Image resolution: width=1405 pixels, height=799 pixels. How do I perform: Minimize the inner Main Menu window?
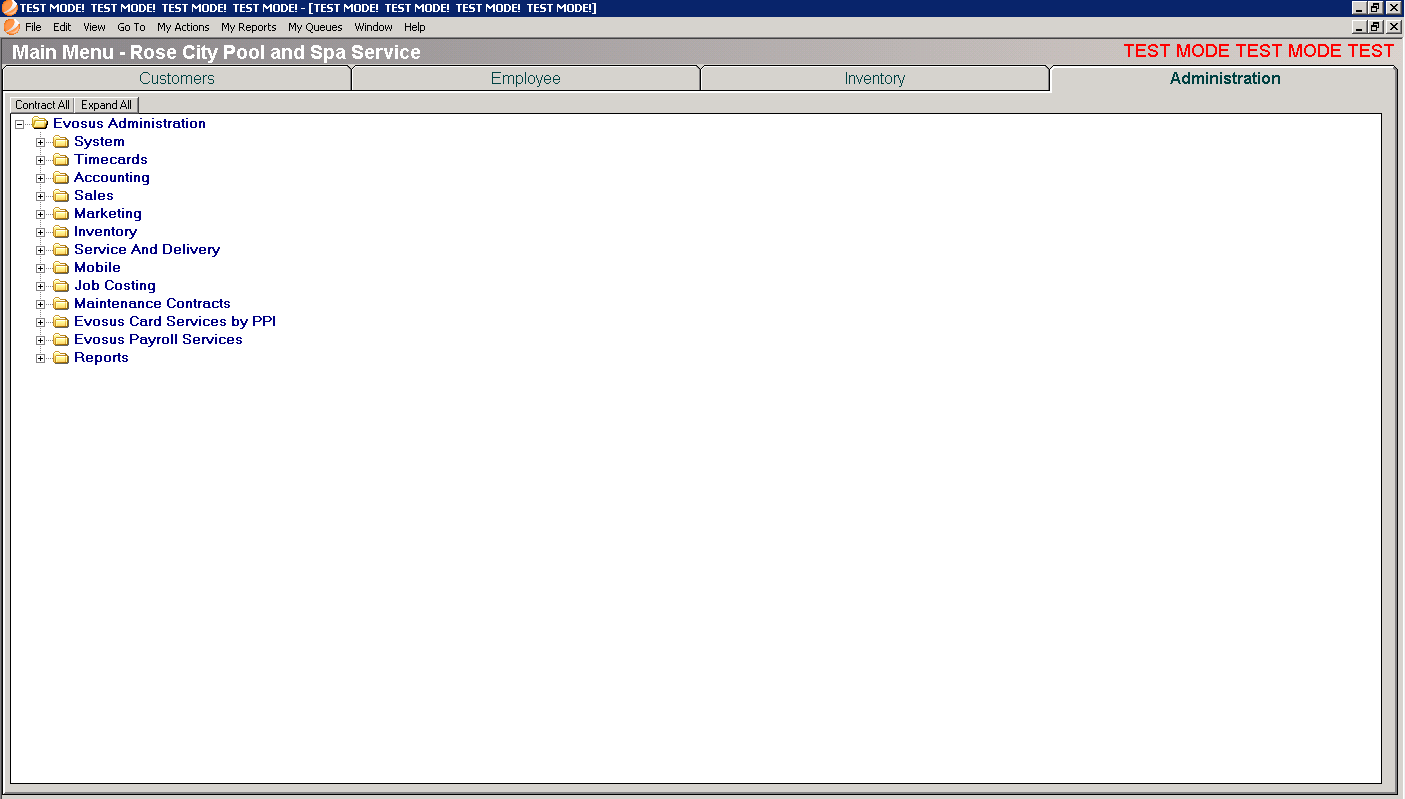[x=1360, y=27]
